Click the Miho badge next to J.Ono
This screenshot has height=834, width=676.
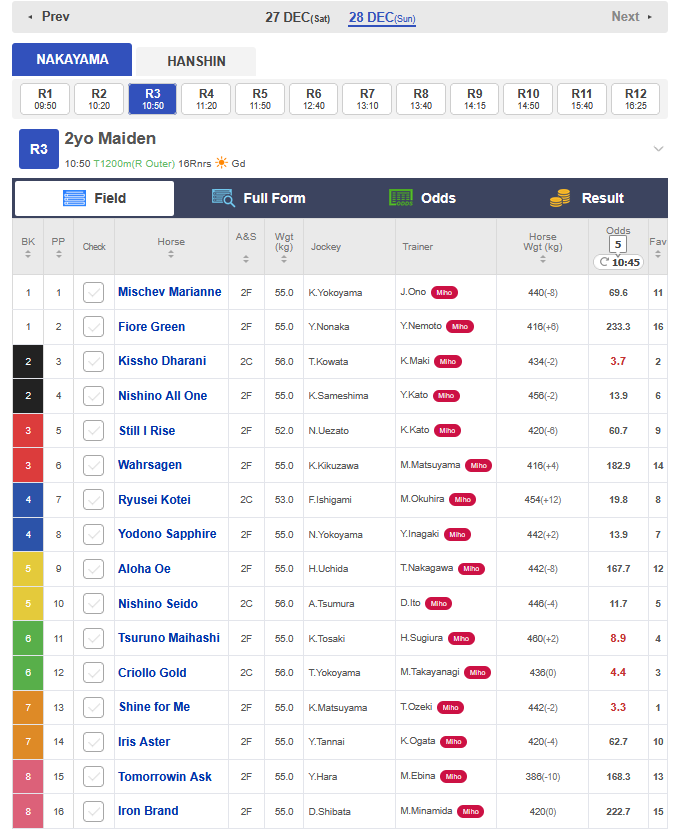pos(444,293)
